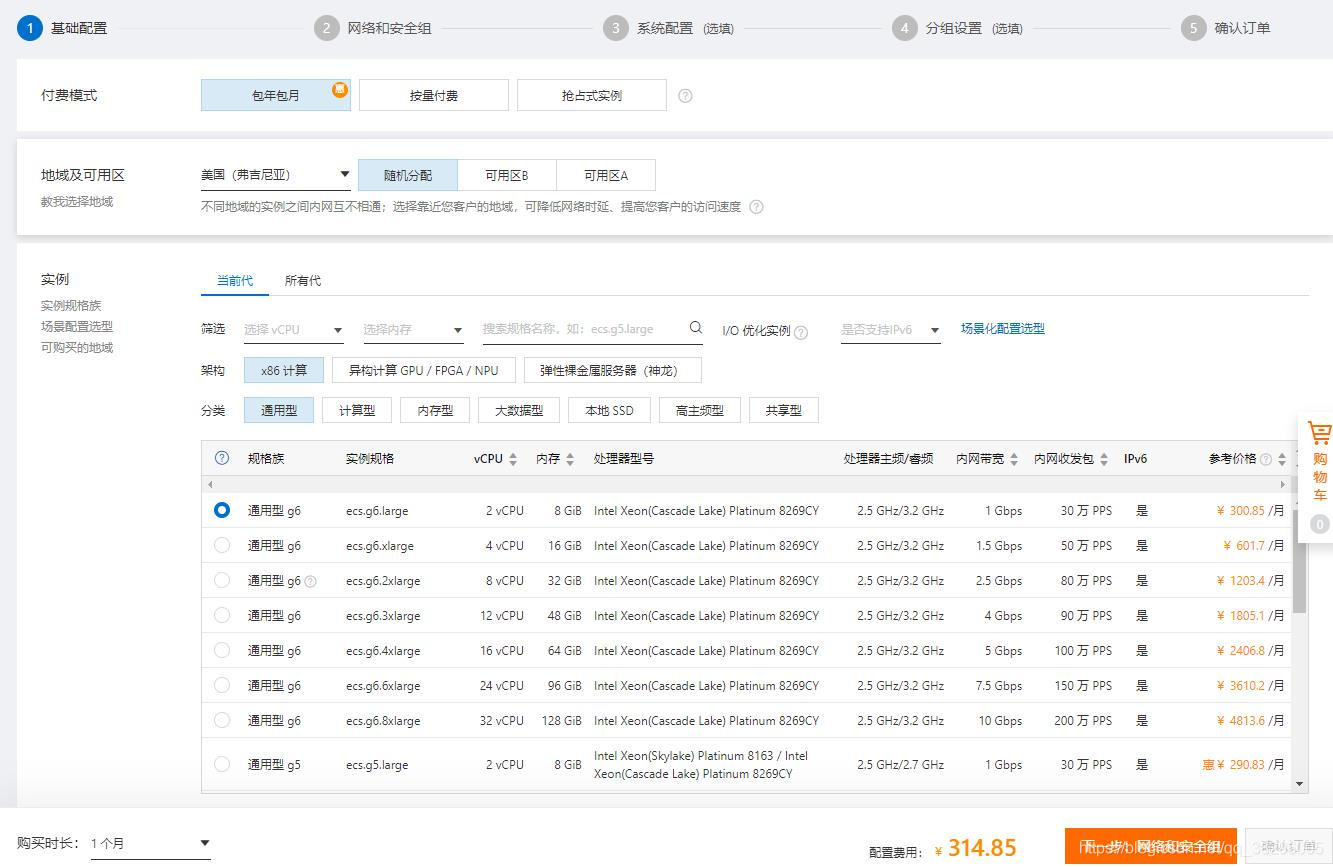Click the help icon beside 抢占式实例

tap(685, 96)
